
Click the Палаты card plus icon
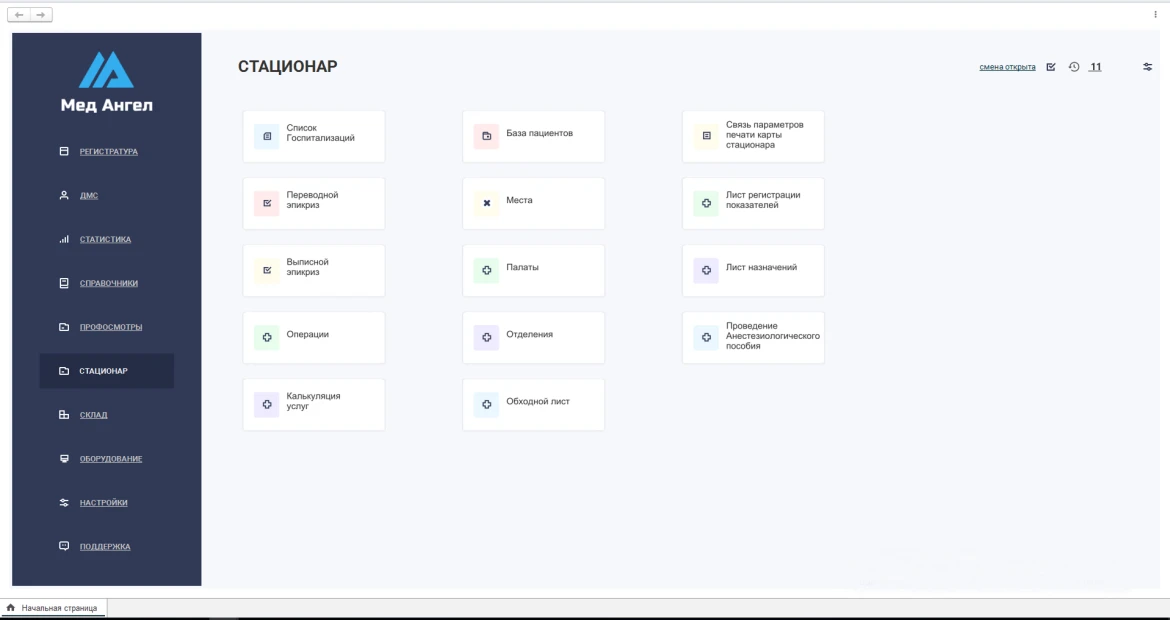(487, 271)
